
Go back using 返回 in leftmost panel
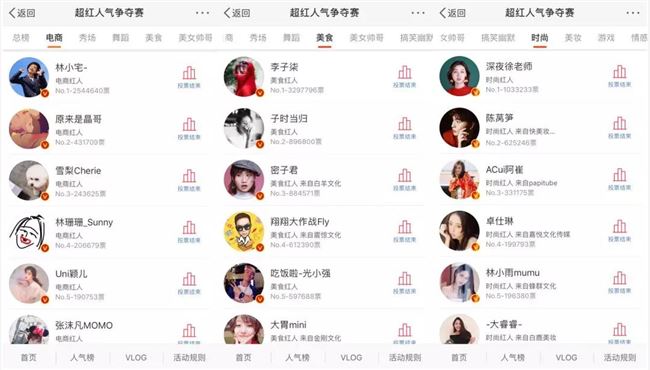pyautogui.click(x=22, y=13)
